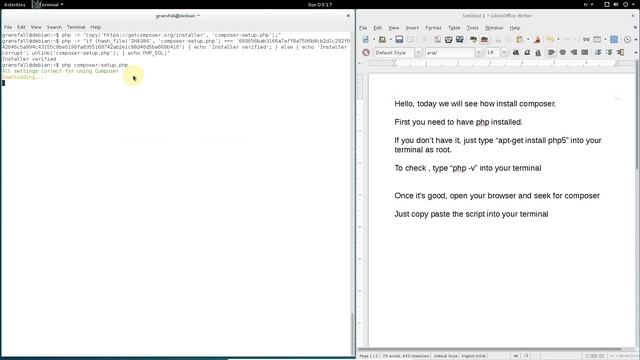The width and height of the screenshot is (640, 360).
Task: Expand the Undo history dropdown arrow
Action: (x=558, y=40)
